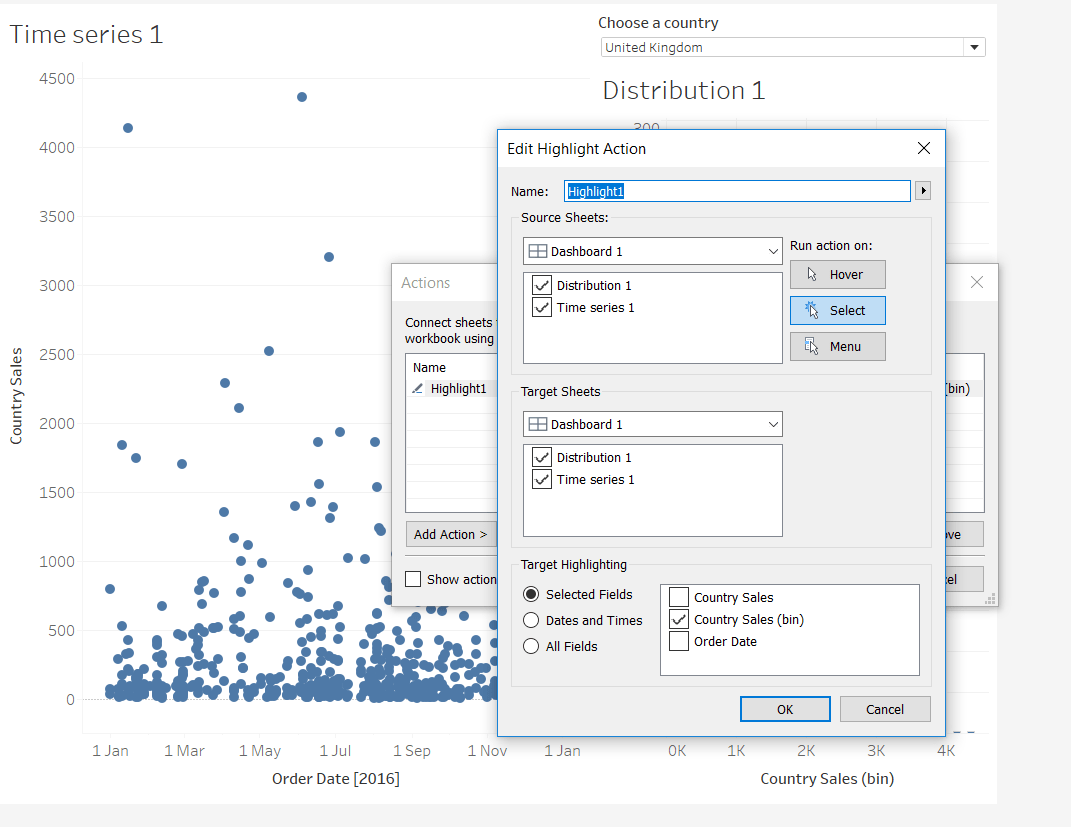Uncheck Distribution 1 in Source Sheets
This screenshot has width=1071, height=827.
(x=542, y=286)
